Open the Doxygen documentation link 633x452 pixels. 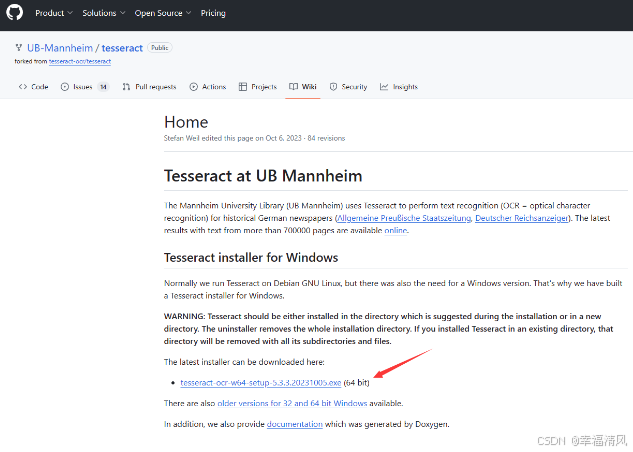[295, 424]
